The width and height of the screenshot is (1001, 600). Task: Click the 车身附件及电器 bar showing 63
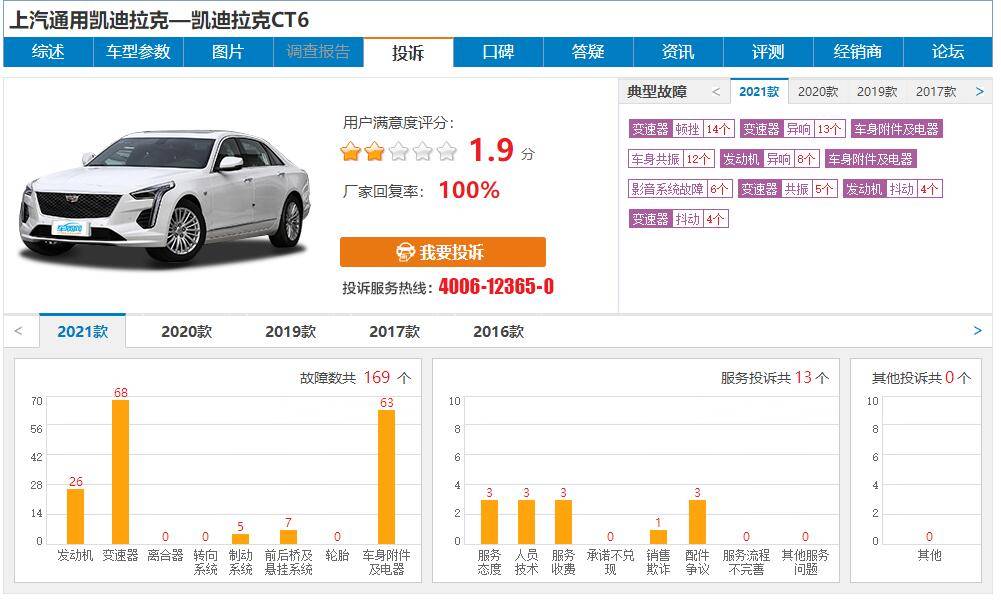[x=386, y=477]
